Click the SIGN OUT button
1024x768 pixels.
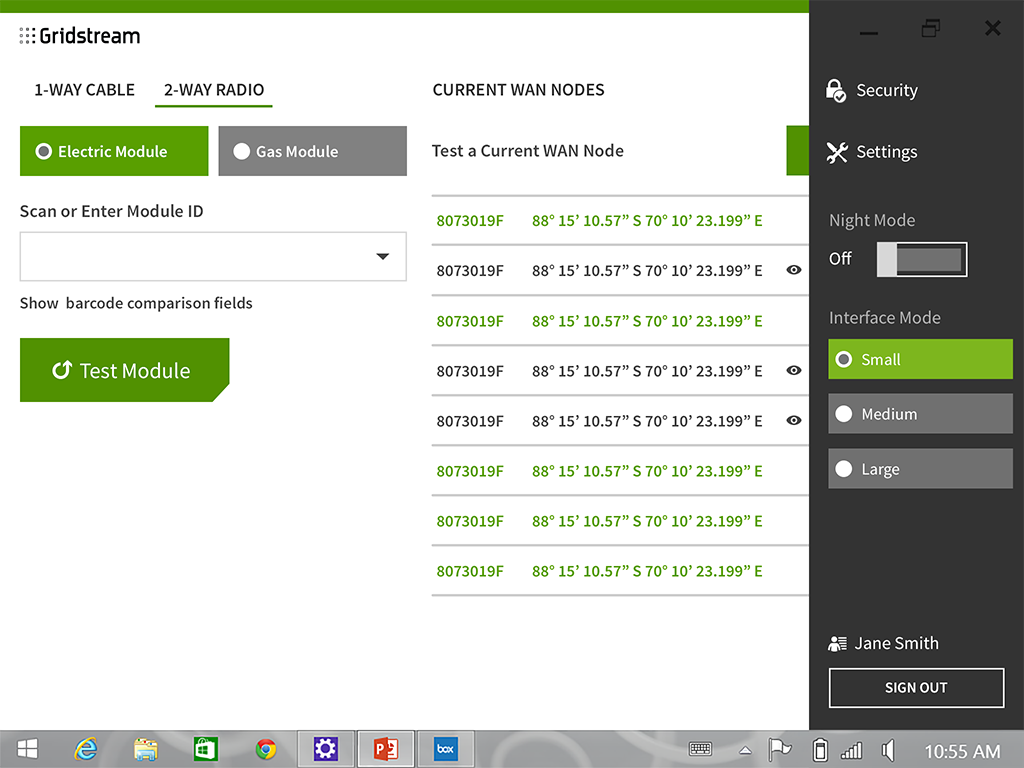(916, 688)
